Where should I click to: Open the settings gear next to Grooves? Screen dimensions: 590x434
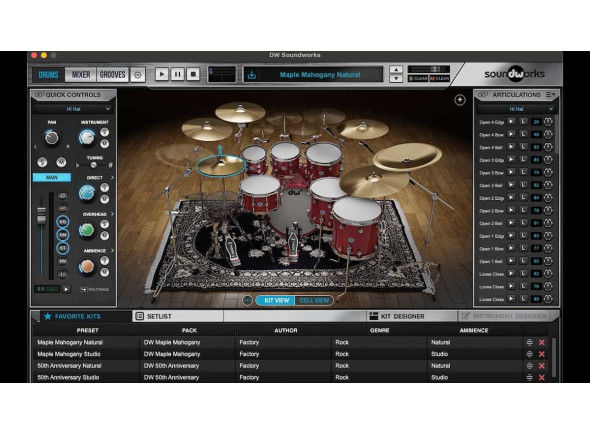[138, 75]
